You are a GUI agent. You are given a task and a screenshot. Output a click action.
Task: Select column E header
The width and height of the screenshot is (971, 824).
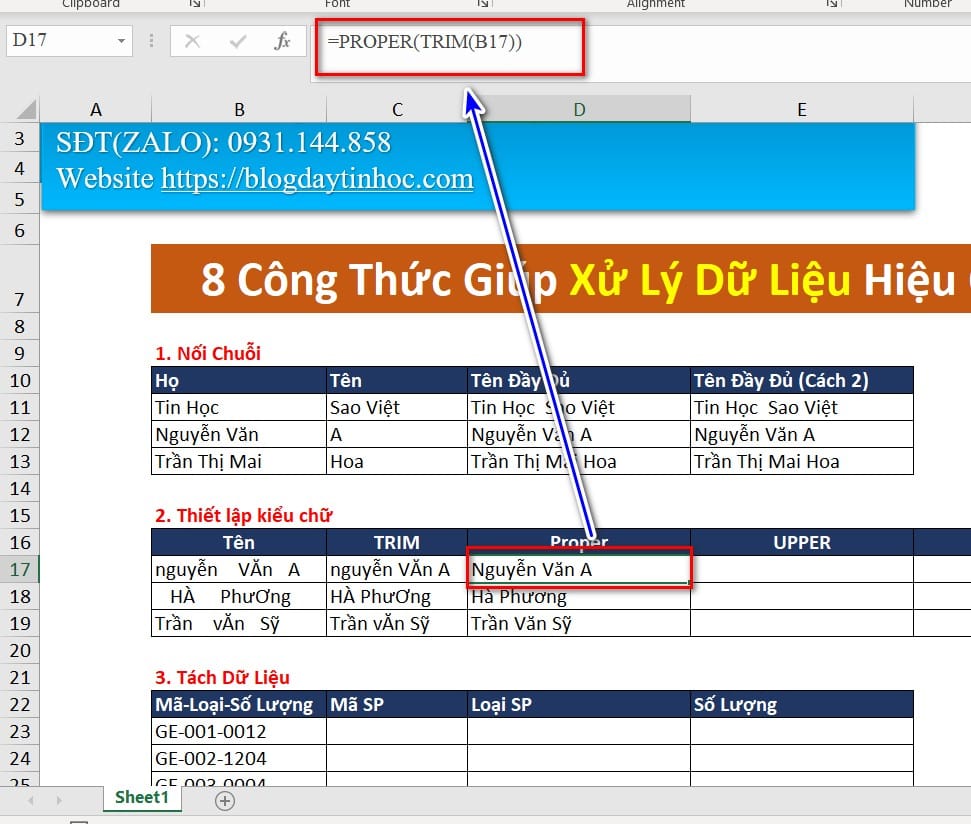tap(801, 110)
